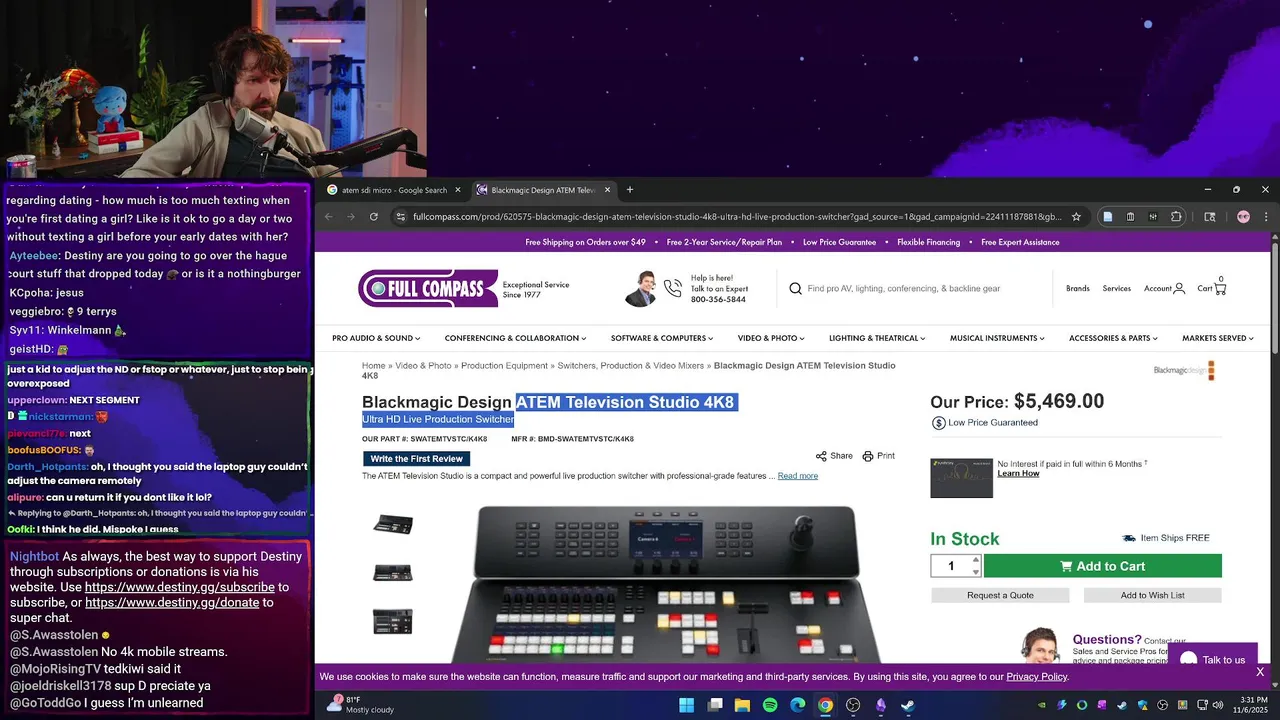Open the Windows Start button

click(x=687, y=705)
